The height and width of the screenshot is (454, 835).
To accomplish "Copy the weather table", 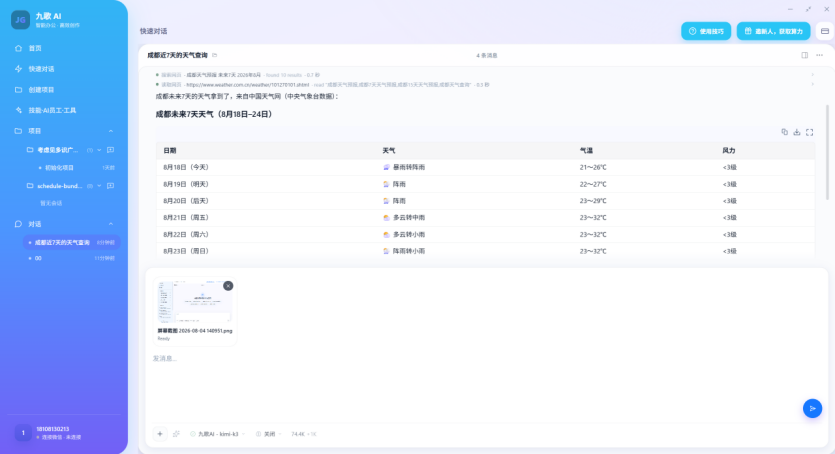I will (x=784, y=132).
